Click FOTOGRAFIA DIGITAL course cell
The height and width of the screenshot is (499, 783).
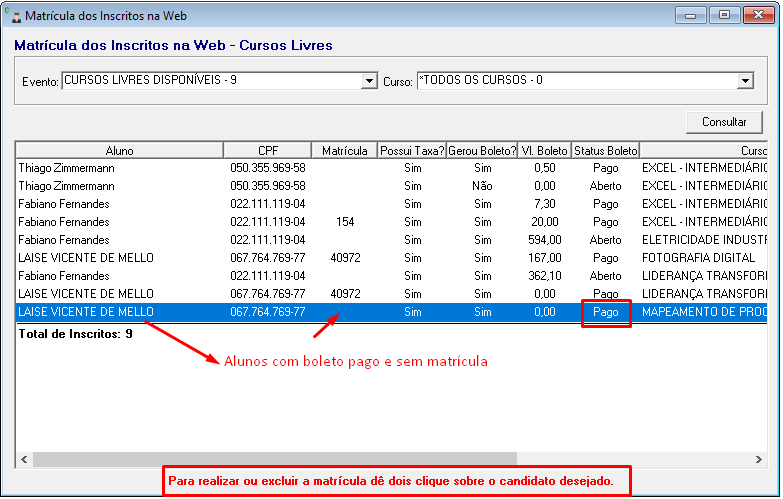pyautogui.click(x=698, y=258)
